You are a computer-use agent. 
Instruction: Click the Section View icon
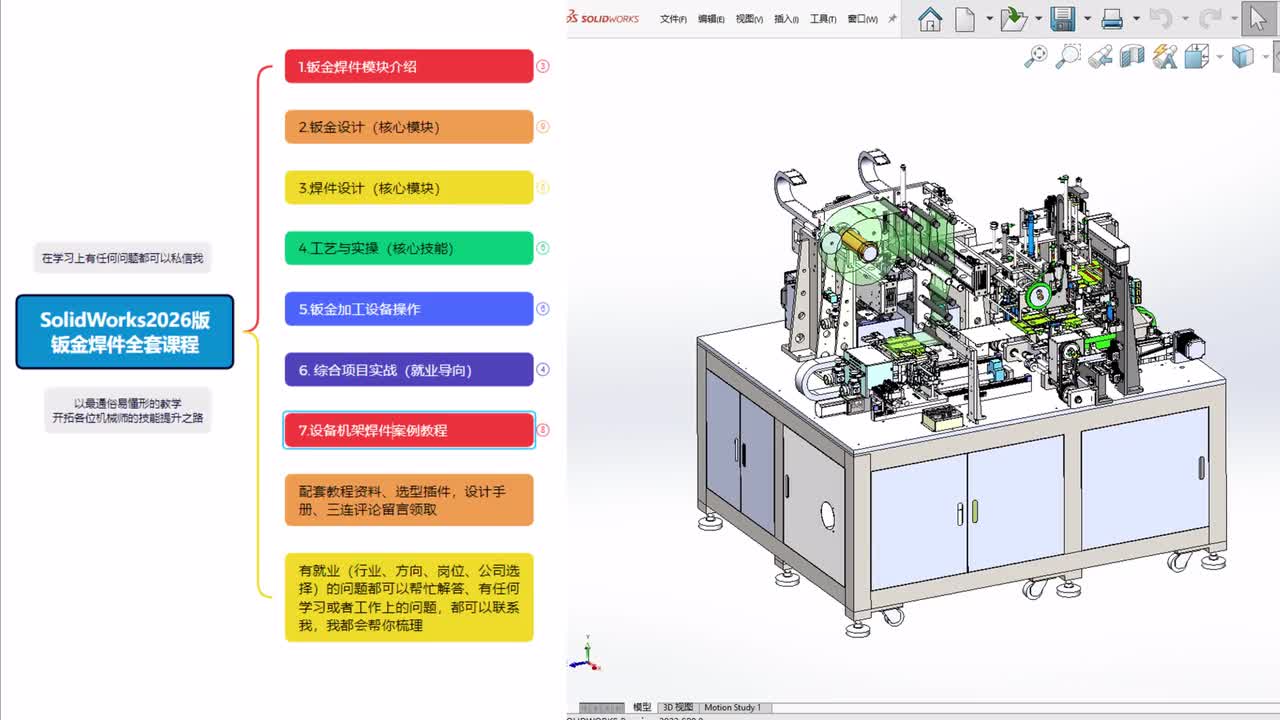[1132, 56]
